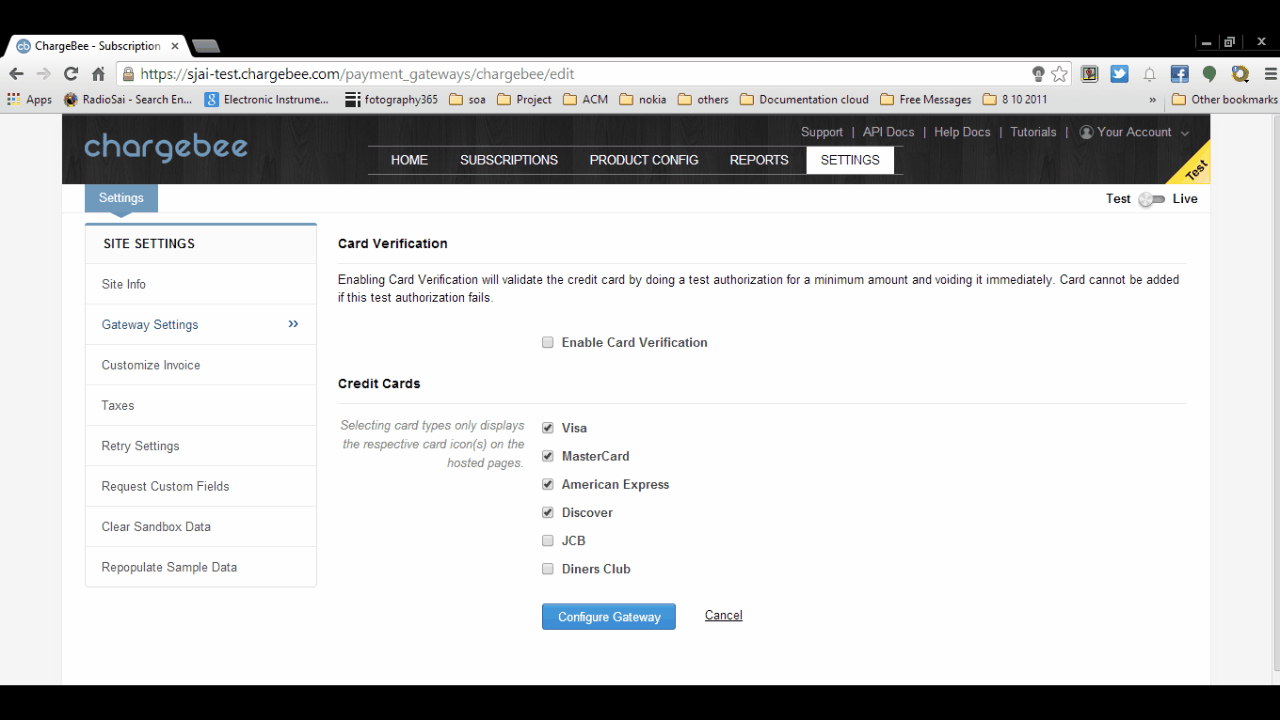
Task: Uncheck the Discover card type
Action: 547,512
